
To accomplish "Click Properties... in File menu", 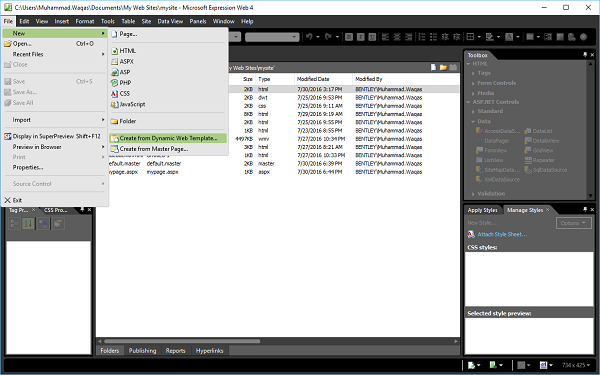I will 54,167.
